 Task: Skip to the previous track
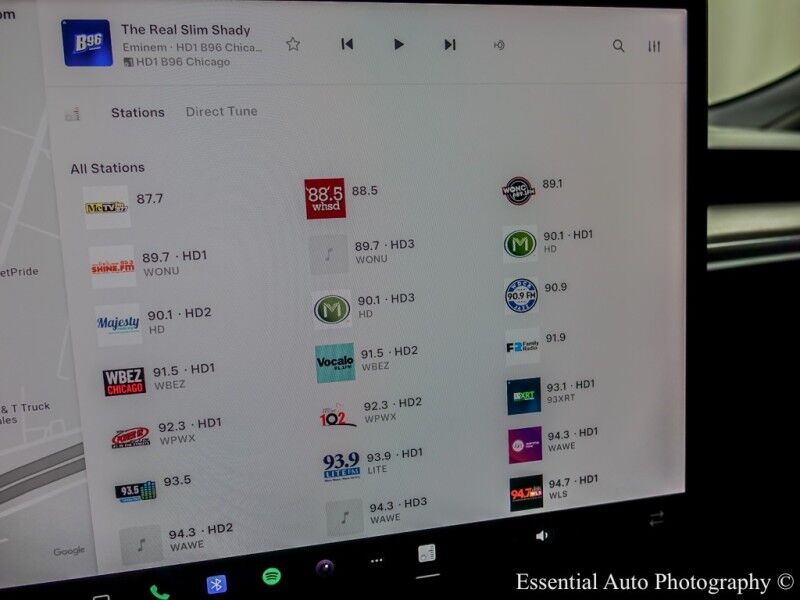pyautogui.click(x=347, y=44)
